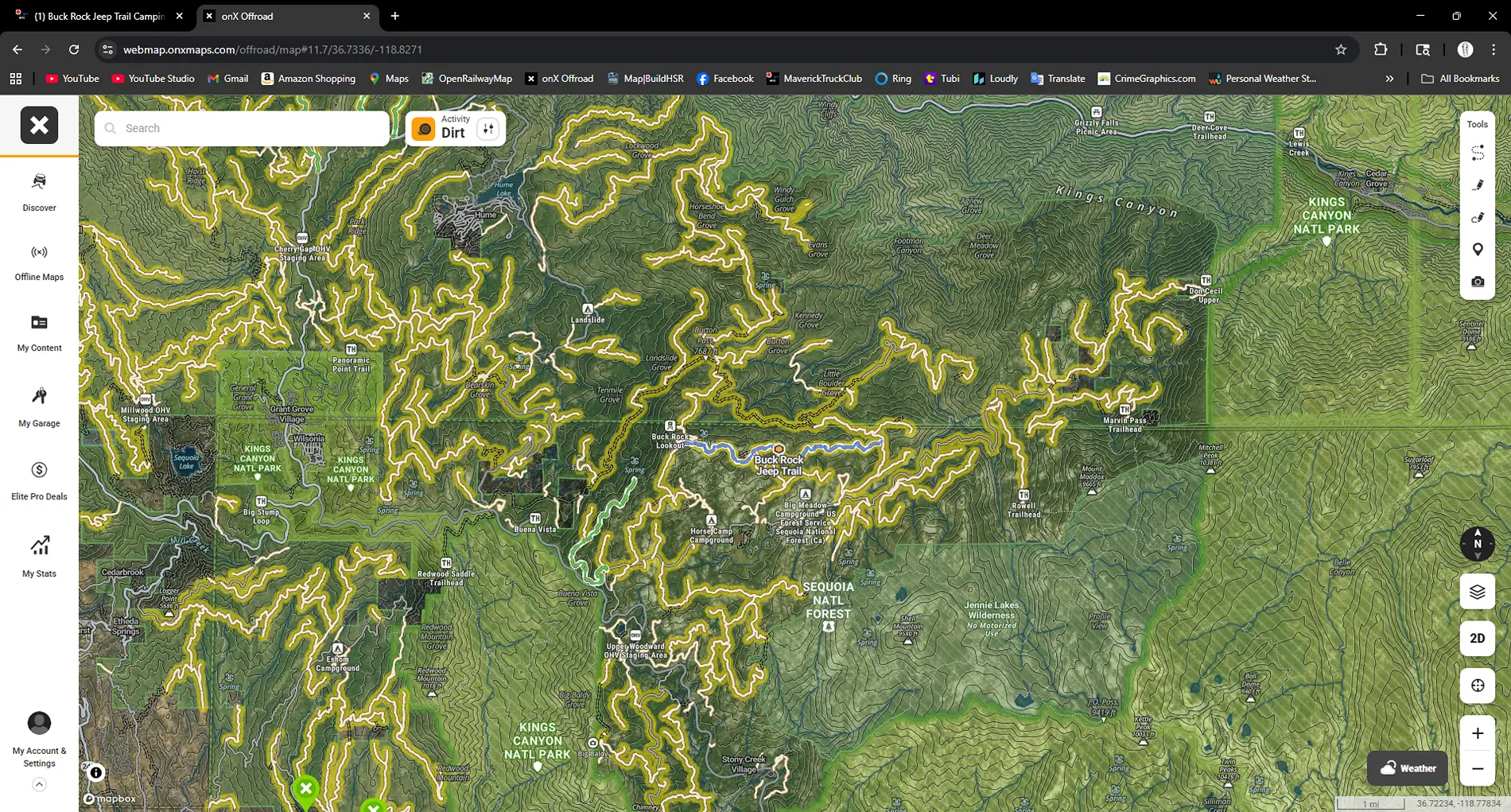Reload the current page
This screenshot has width=1511, height=812.
coord(74,49)
